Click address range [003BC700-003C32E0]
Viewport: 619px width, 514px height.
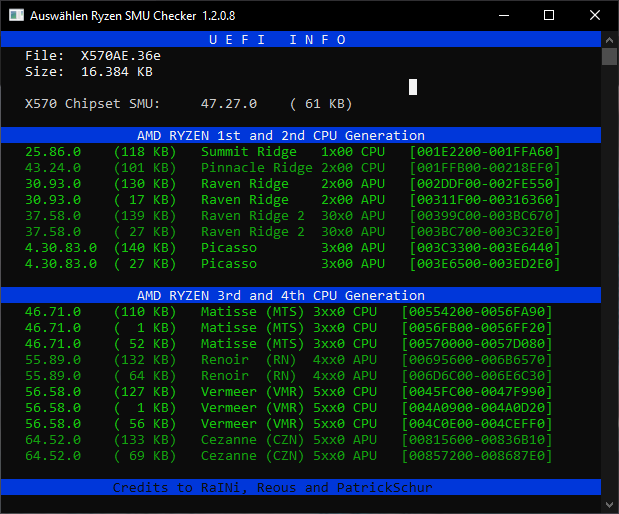[x=485, y=232]
